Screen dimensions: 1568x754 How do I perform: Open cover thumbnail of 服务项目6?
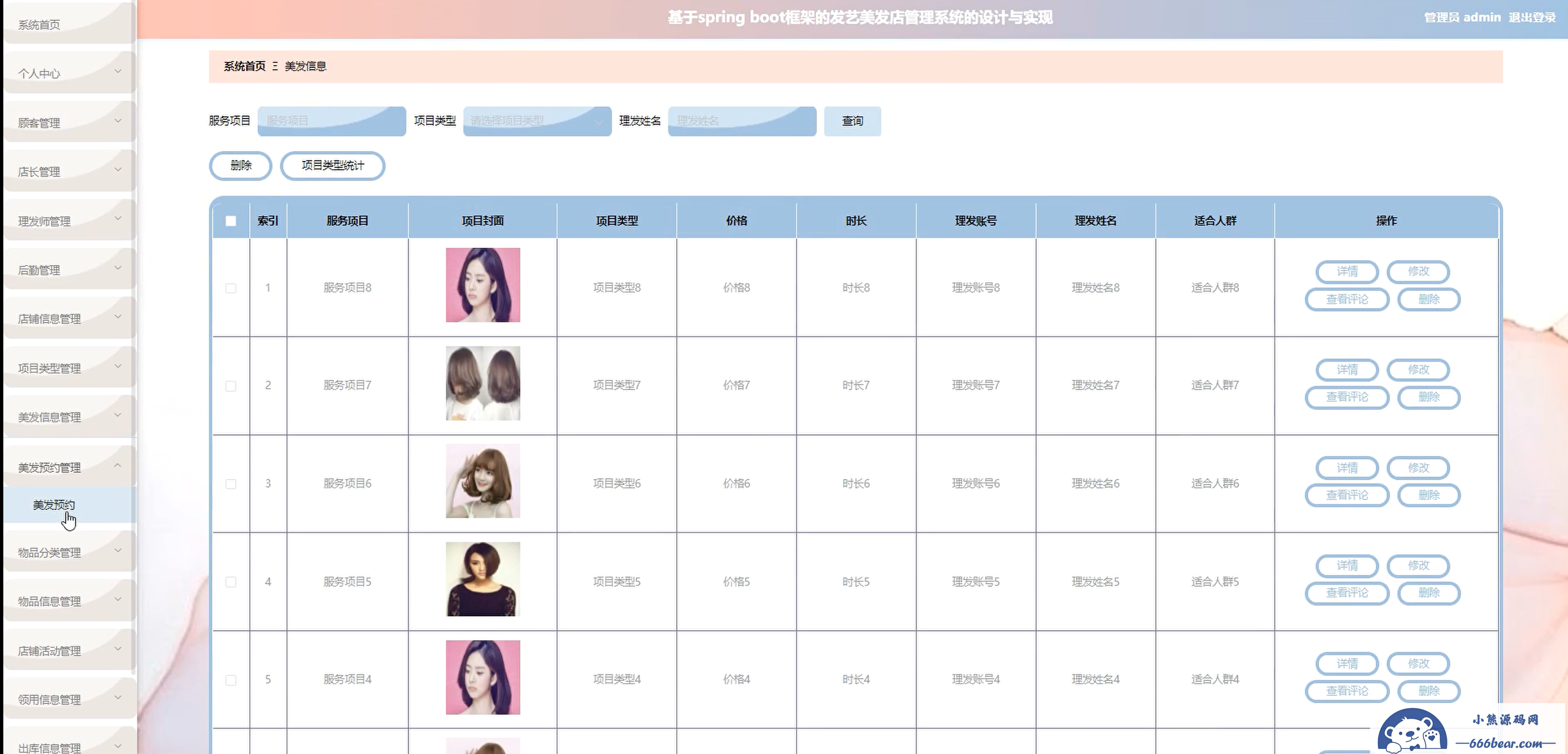coord(483,481)
